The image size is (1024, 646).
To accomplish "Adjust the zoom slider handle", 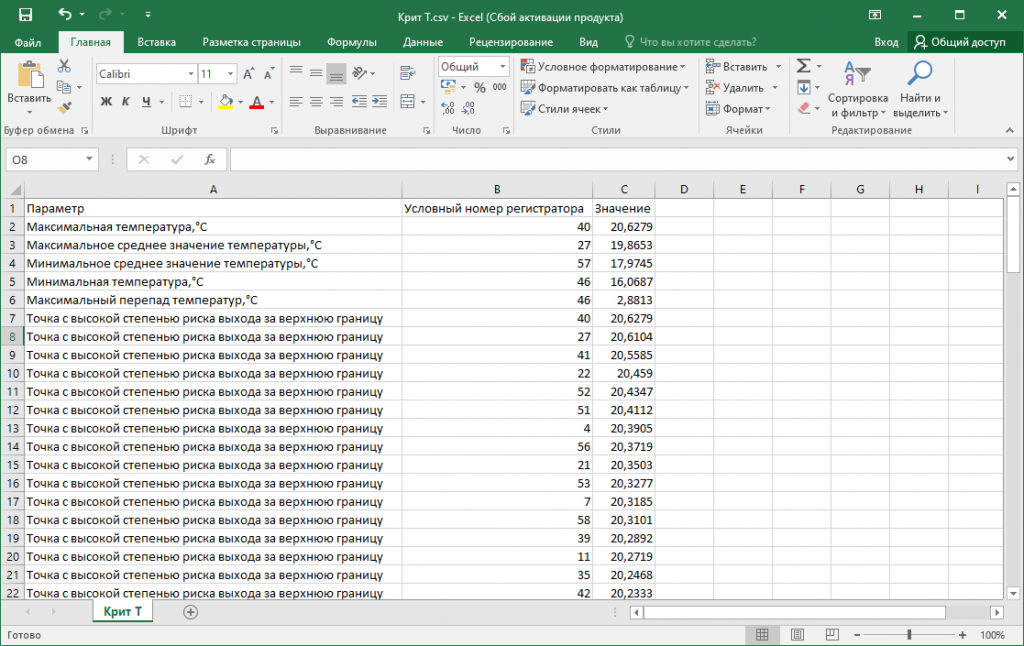I will [x=908, y=635].
